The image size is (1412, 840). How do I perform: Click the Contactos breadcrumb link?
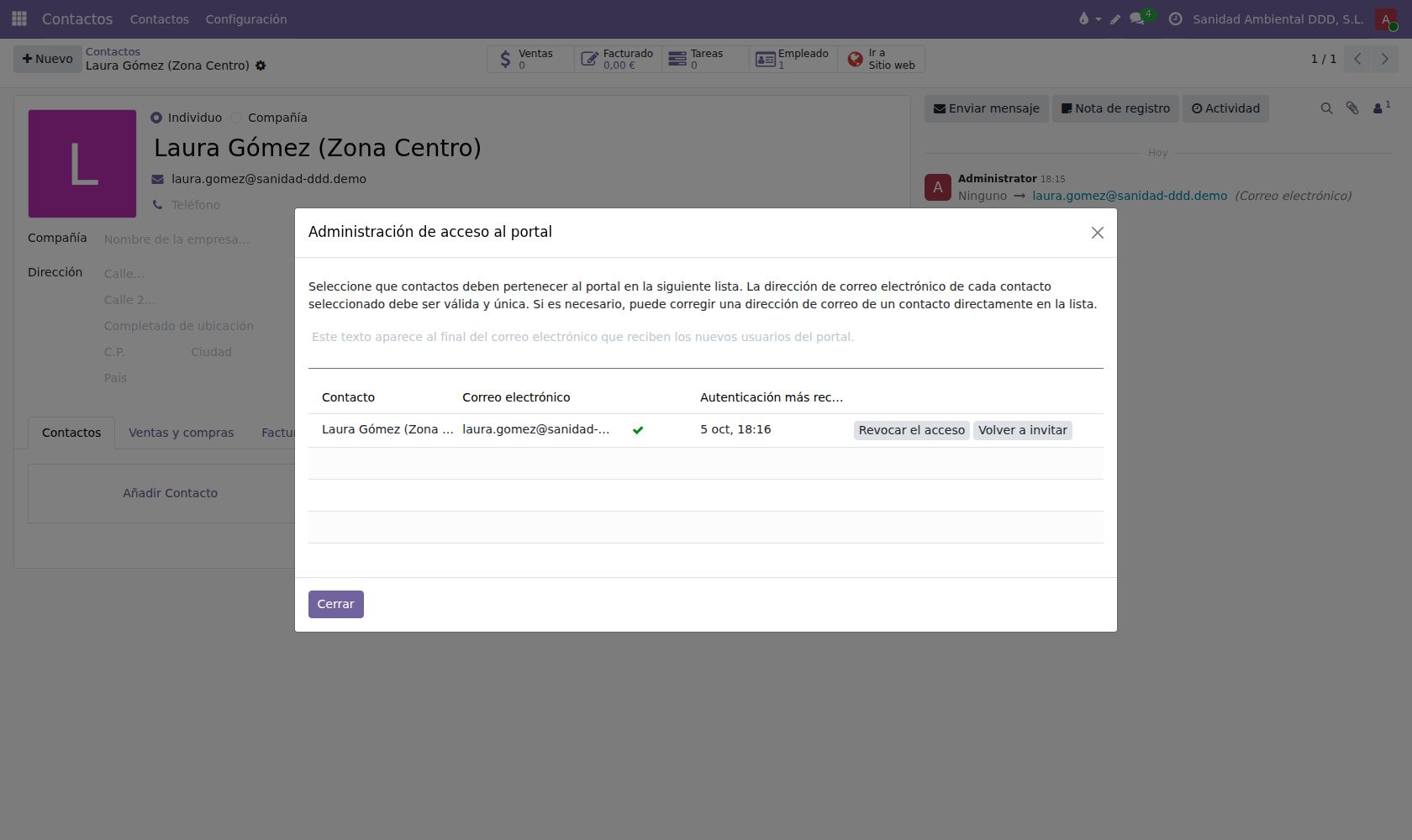pyautogui.click(x=113, y=52)
